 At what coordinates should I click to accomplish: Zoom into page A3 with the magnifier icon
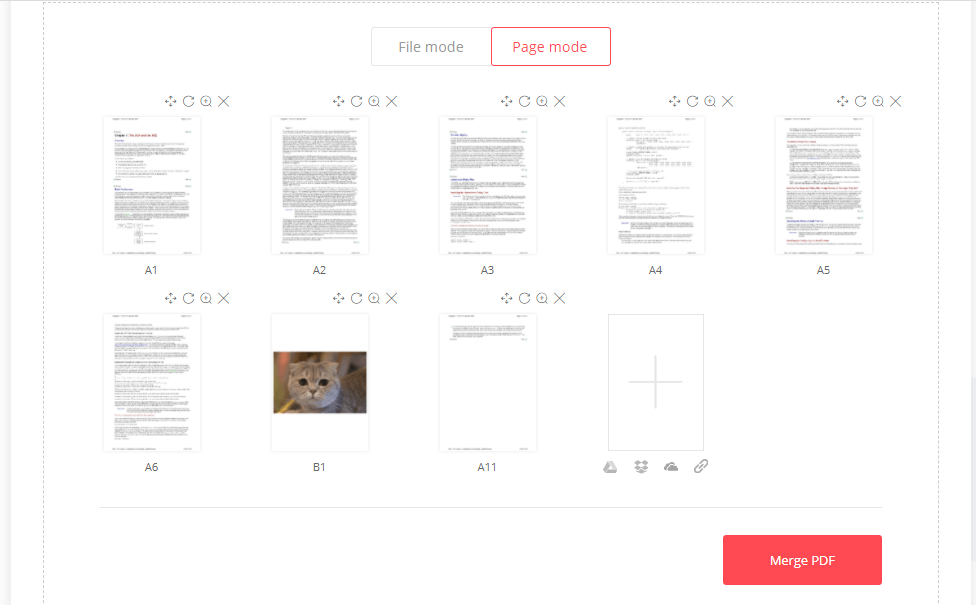(542, 101)
